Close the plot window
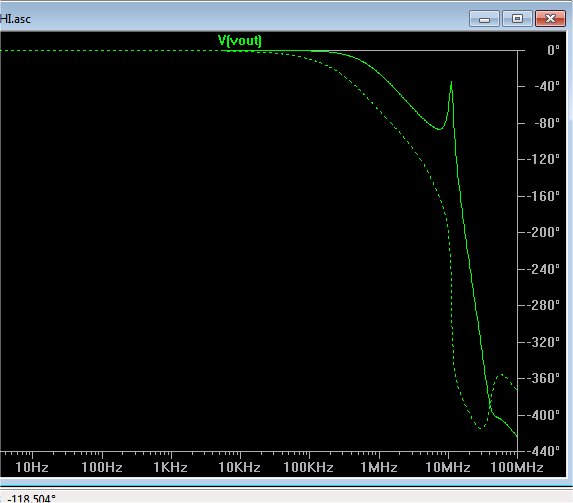573x503 pixels. point(550,19)
